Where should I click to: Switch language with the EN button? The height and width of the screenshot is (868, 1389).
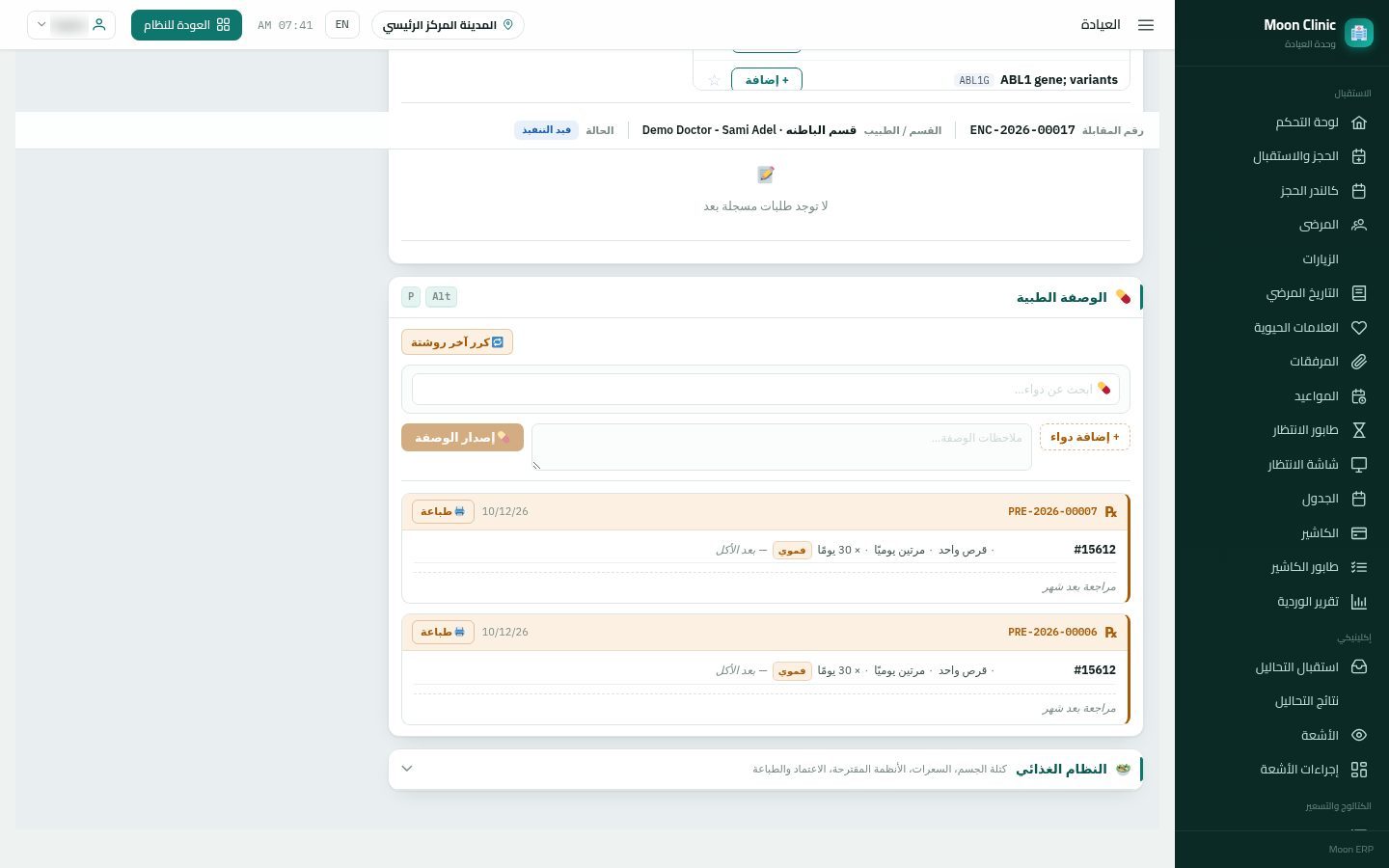[342, 25]
